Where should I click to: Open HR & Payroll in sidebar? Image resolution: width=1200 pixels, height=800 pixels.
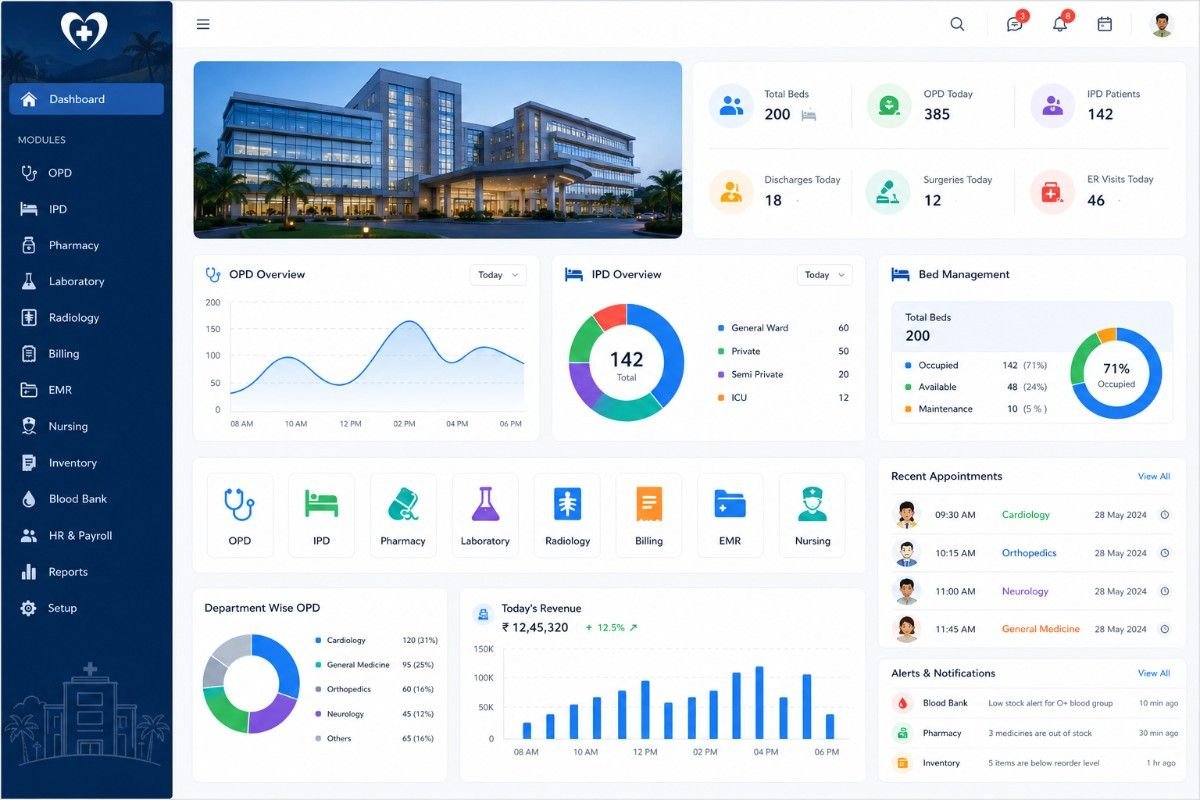(86, 535)
